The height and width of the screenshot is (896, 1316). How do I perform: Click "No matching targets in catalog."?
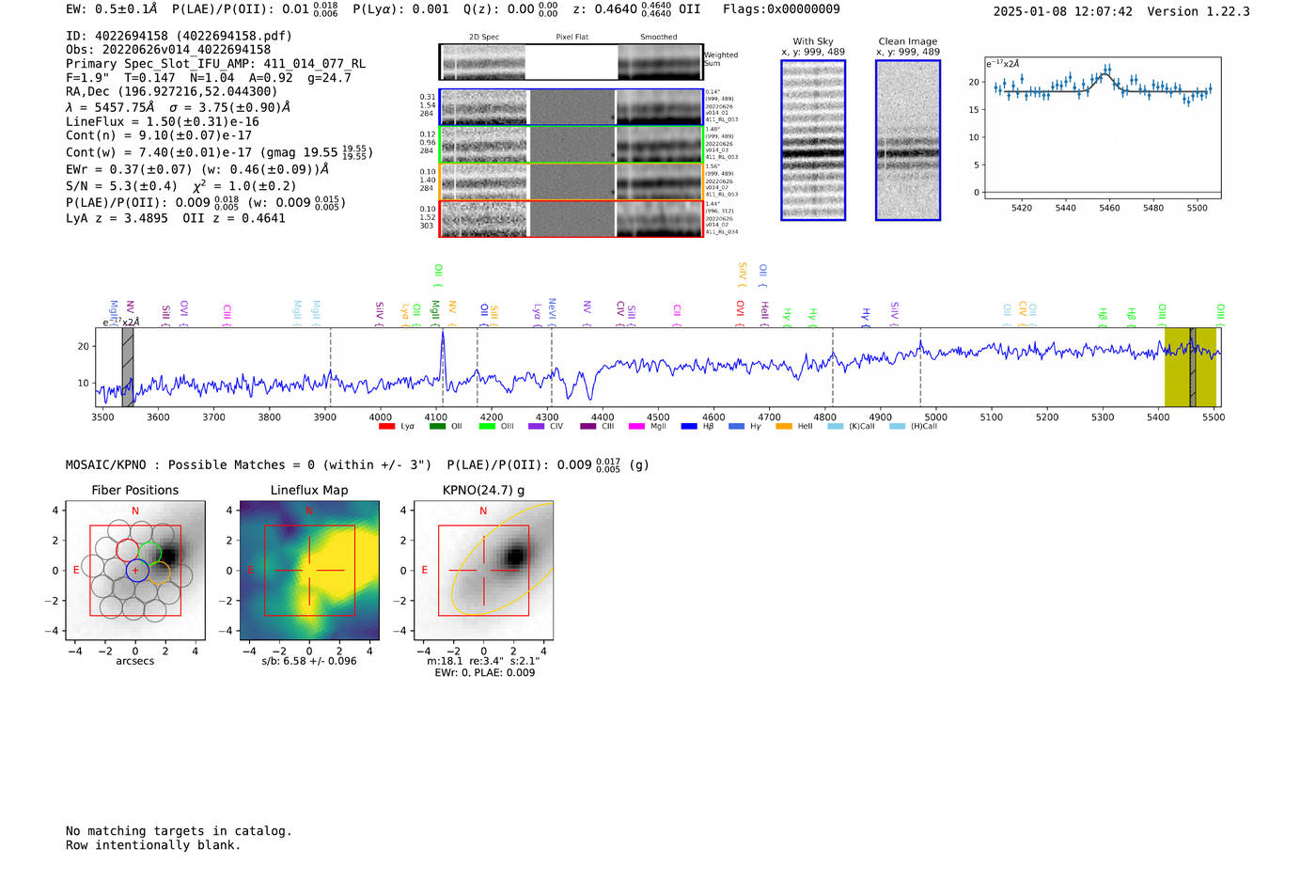click(179, 831)
